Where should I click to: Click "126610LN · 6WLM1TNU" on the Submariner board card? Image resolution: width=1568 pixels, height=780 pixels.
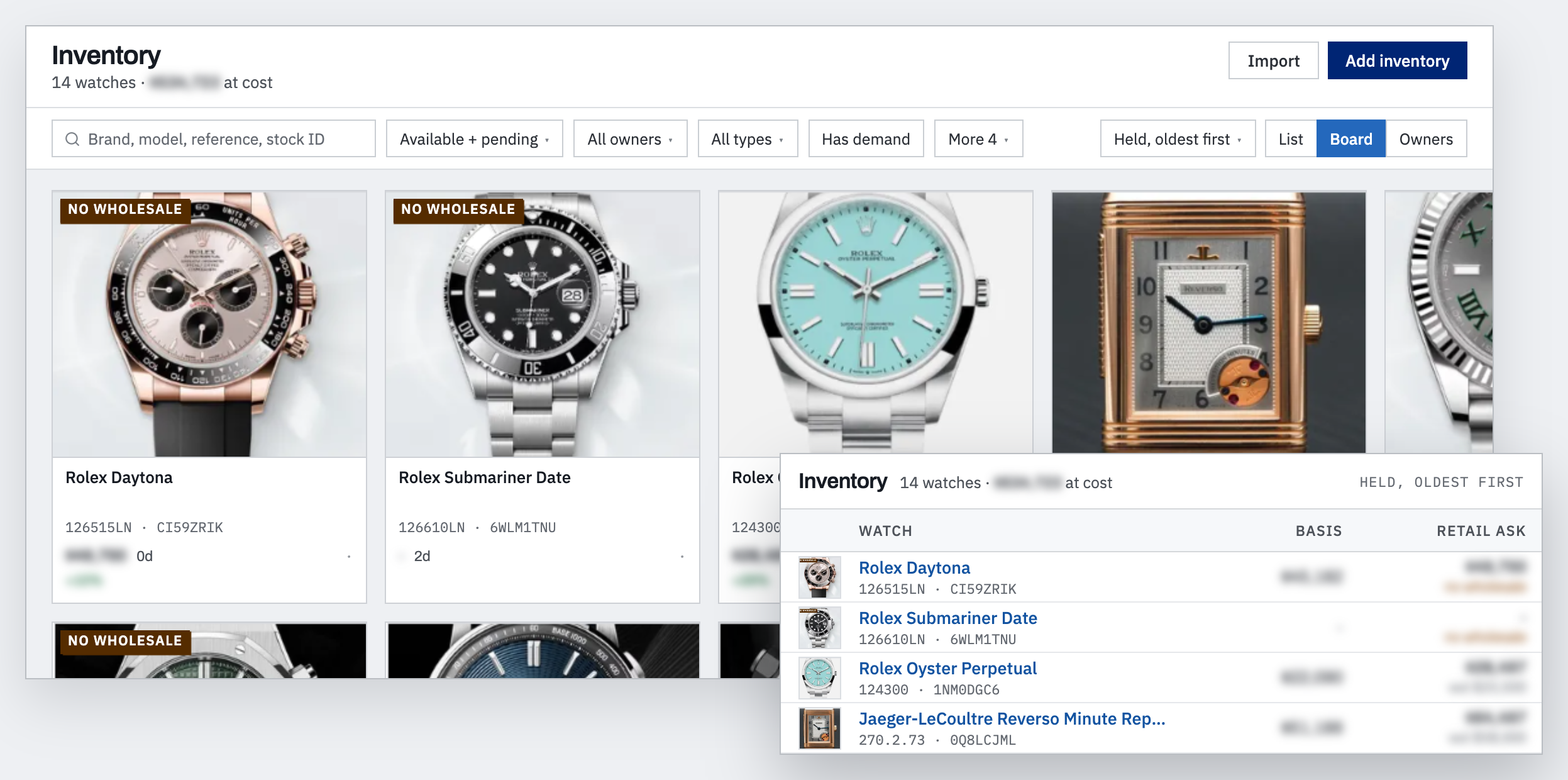477,528
